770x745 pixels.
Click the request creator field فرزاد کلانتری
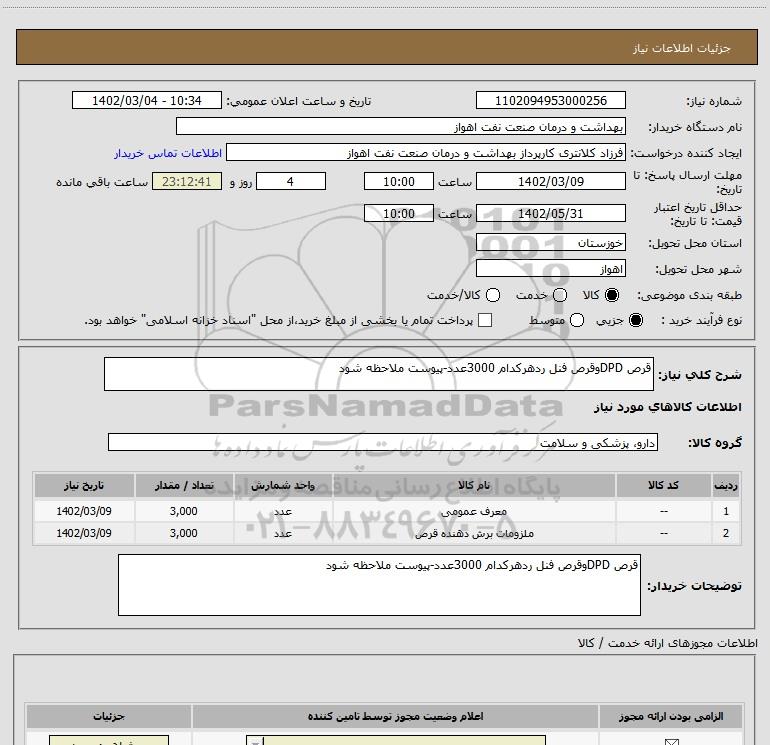(426, 153)
